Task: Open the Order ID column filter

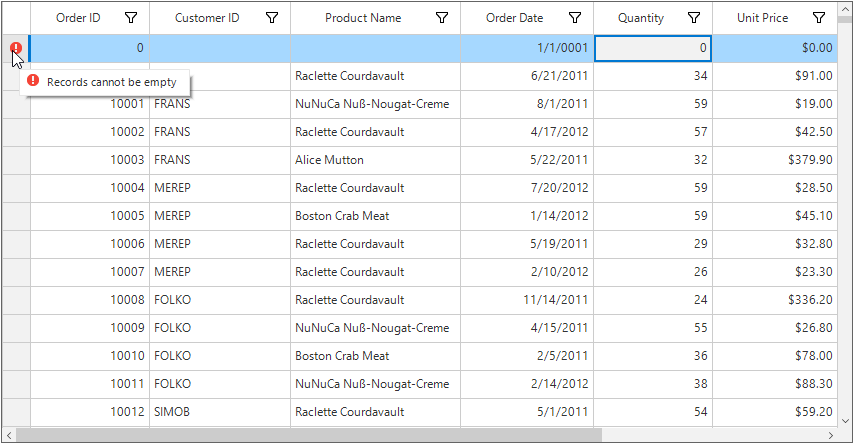Action: point(131,18)
